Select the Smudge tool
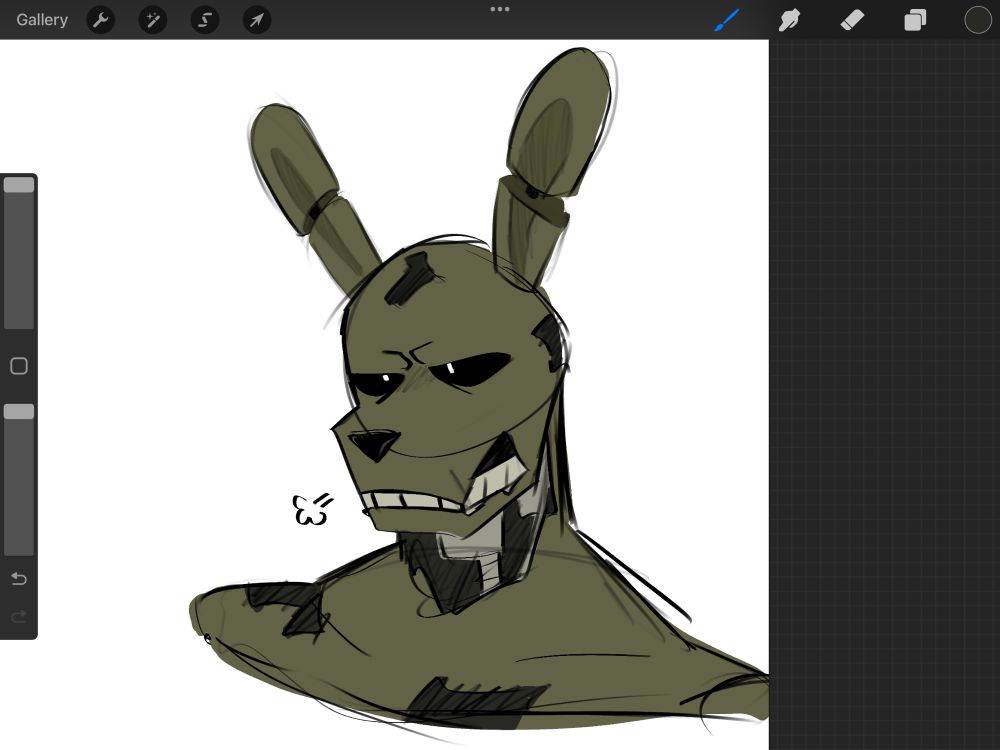The width and height of the screenshot is (1000, 750). click(790, 20)
